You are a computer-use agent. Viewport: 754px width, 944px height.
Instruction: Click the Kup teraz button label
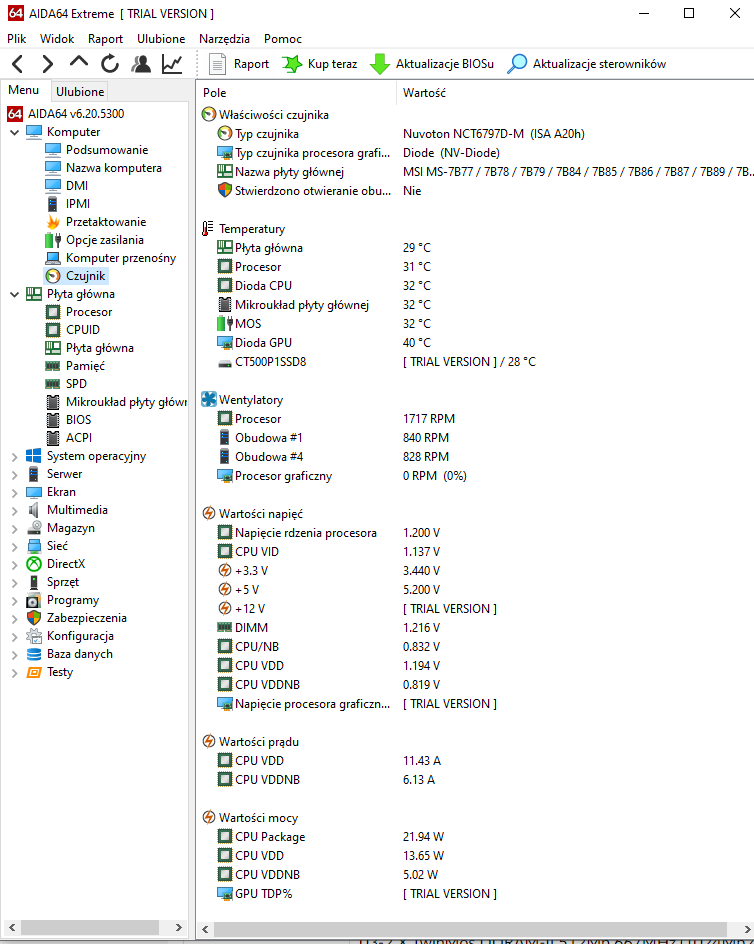(332, 64)
